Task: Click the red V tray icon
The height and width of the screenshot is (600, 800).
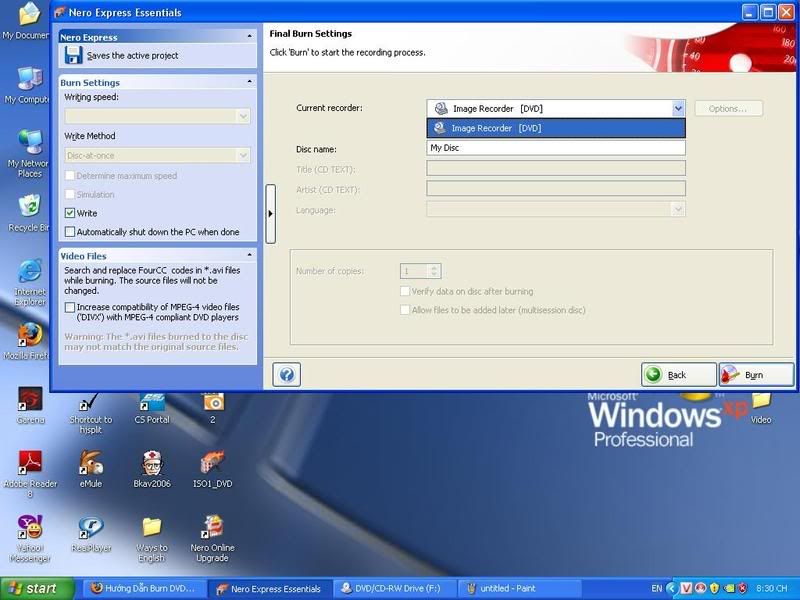Action: 686,588
